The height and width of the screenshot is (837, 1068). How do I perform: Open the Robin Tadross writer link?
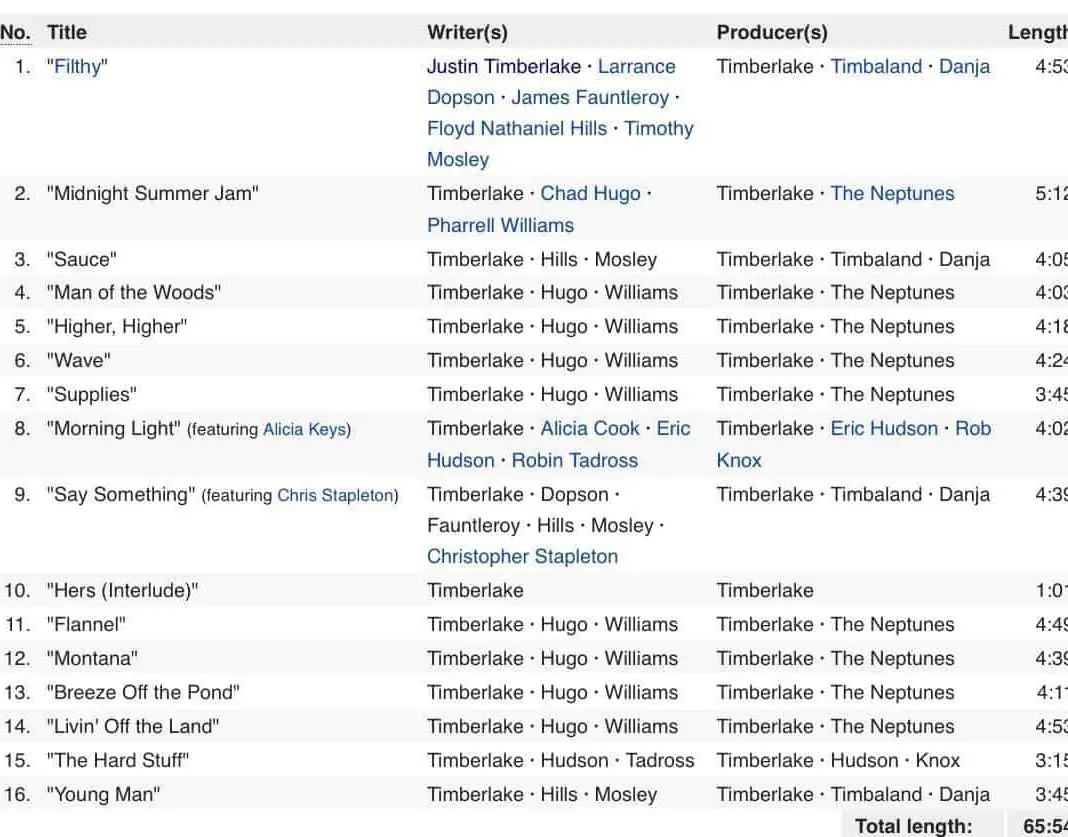point(574,461)
